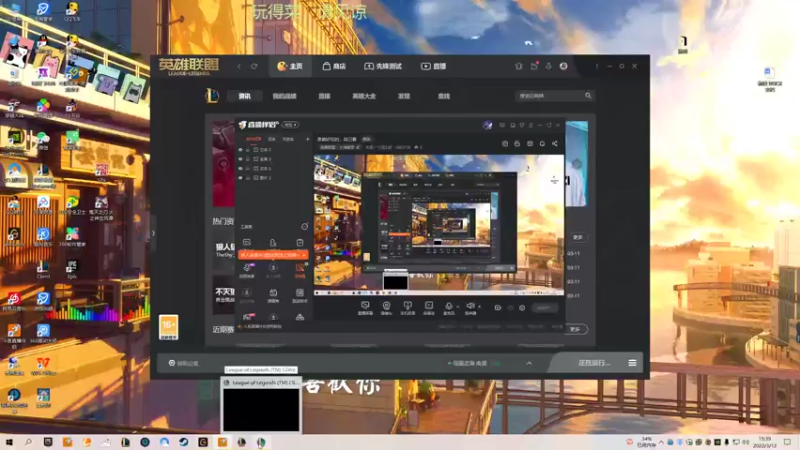The height and width of the screenshot is (450, 800).
Task: Click the start-streaming button in the stream toolbar
Action: [x=544, y=308]
